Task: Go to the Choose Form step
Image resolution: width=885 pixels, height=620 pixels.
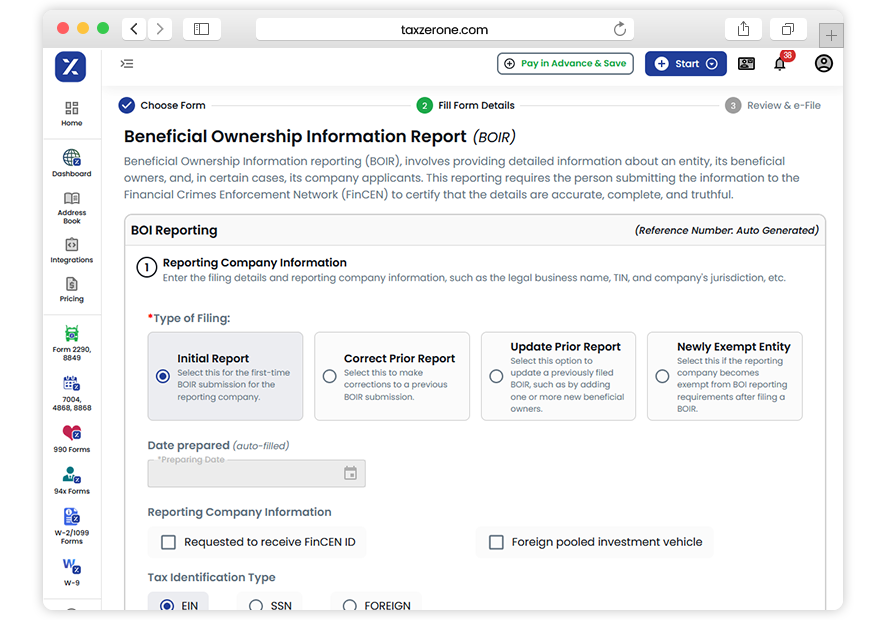Action: click(162, 105)
